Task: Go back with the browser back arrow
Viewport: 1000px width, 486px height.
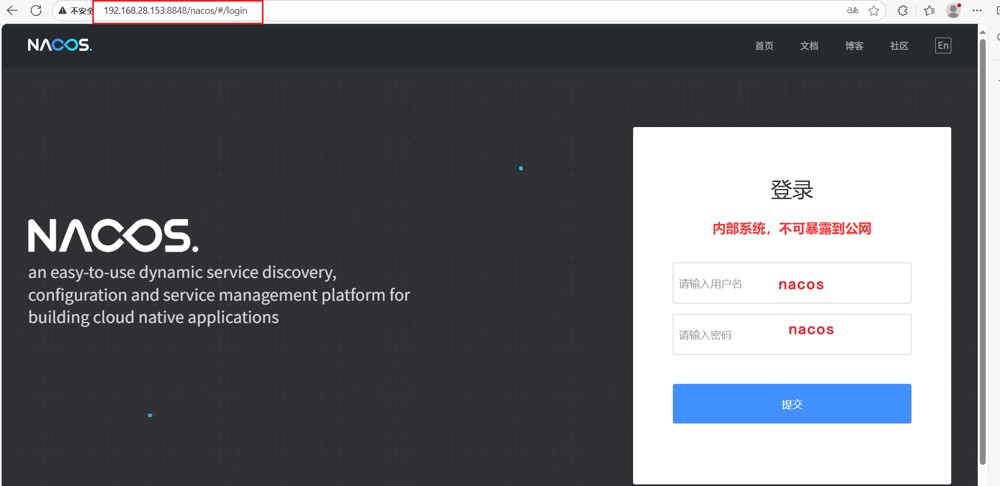Action: 11,10
